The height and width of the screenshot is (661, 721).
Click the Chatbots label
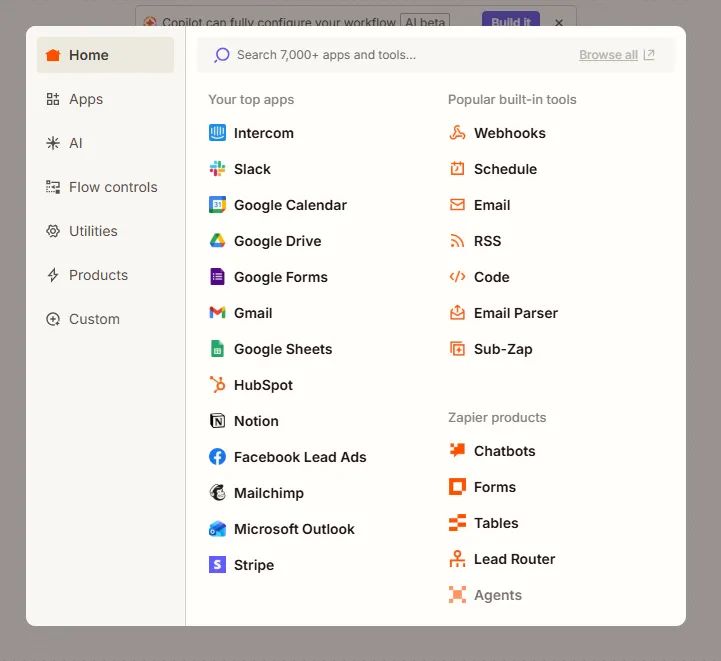tap(504, 451)
